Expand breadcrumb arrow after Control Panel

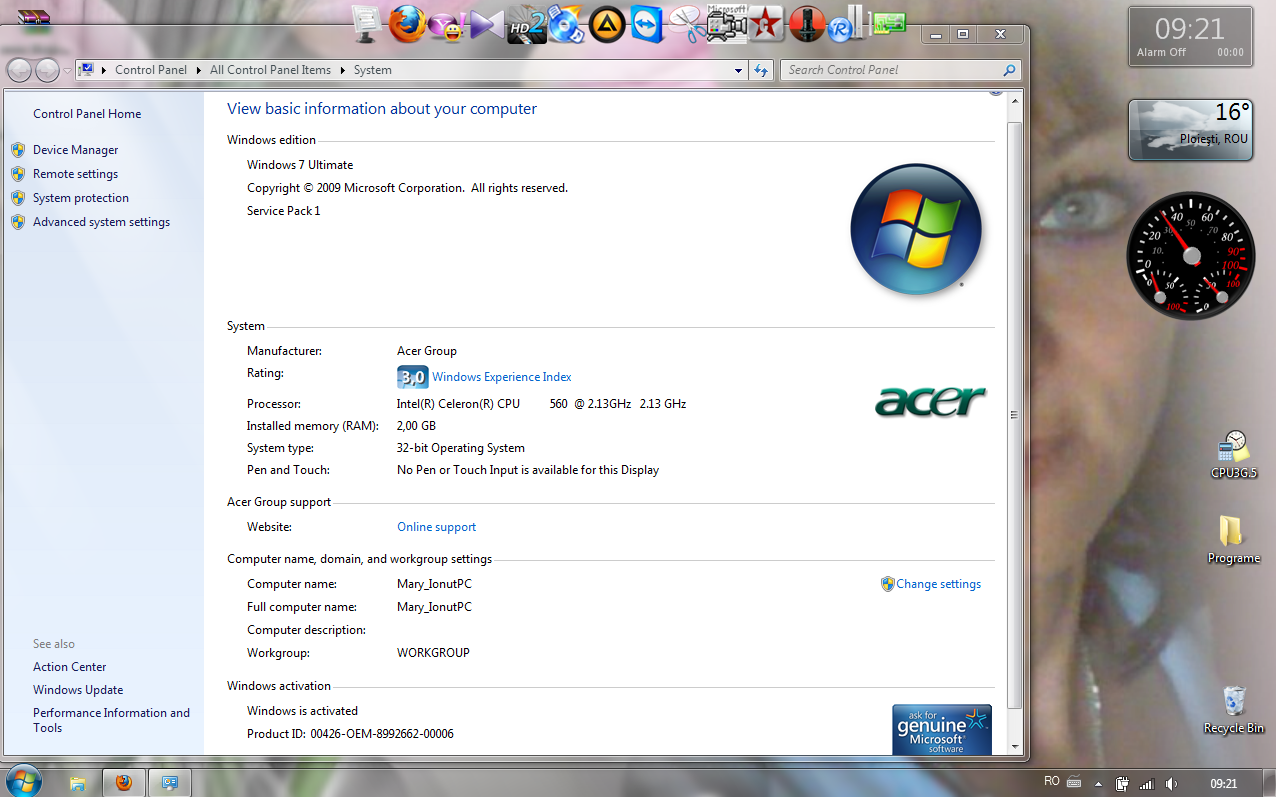pos(199,70)
